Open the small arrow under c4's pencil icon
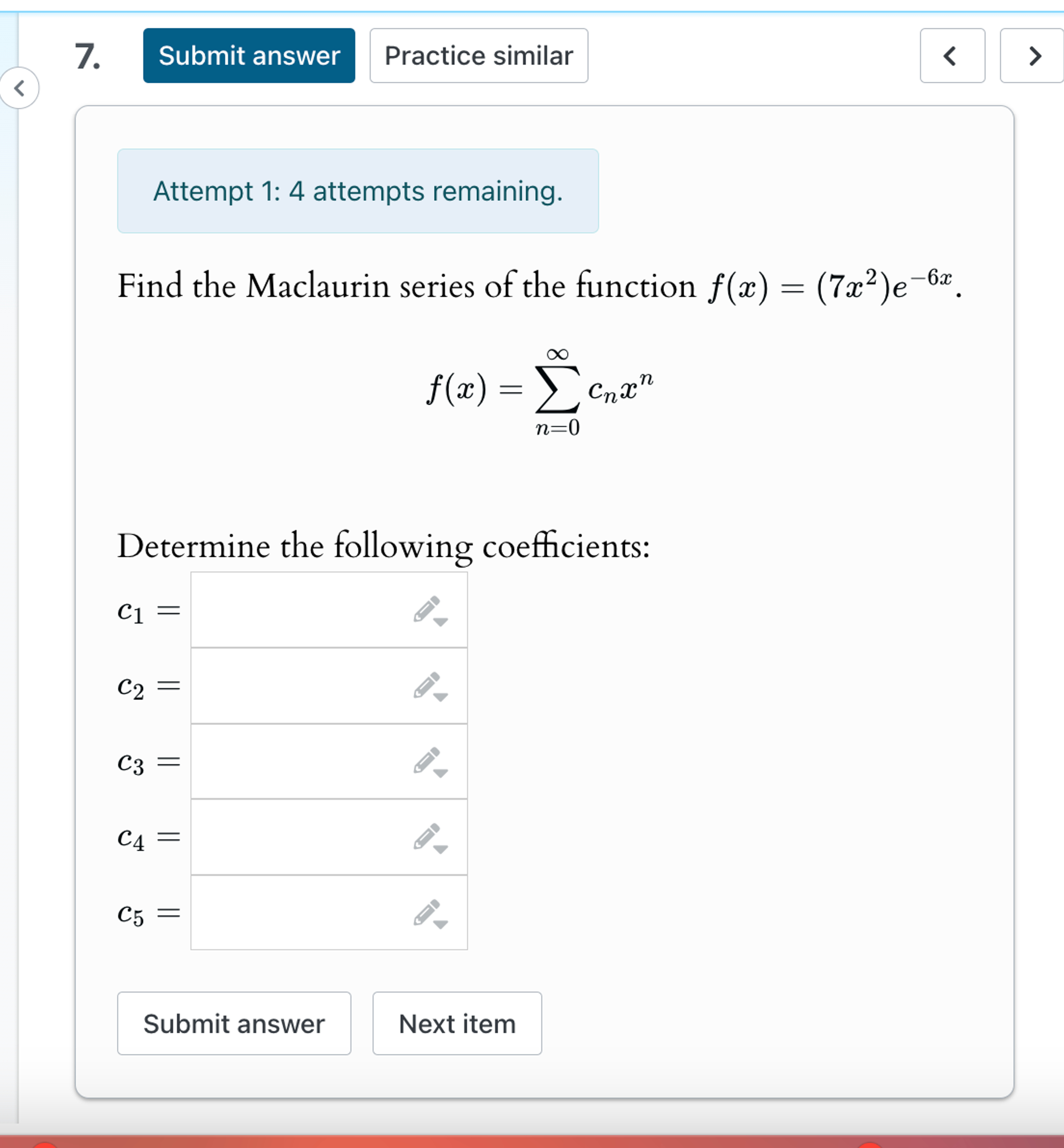 [x=440, y=850]
